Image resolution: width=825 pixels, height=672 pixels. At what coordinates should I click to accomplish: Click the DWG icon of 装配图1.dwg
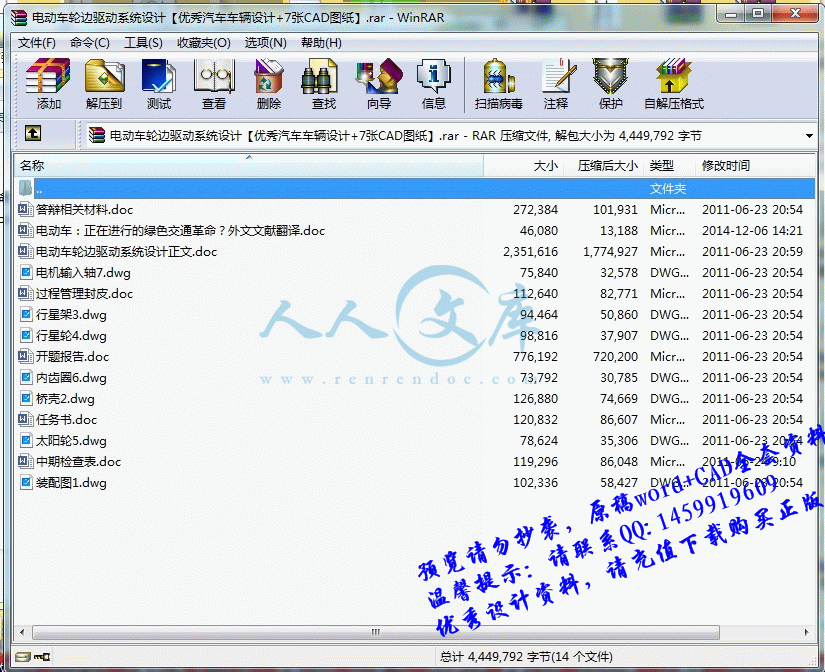[26, 483]
